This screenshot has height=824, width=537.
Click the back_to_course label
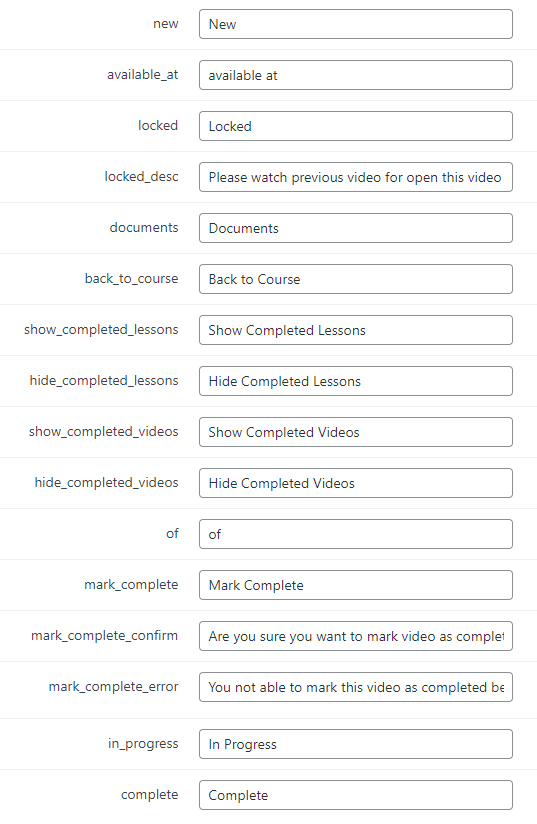[131, 279]
